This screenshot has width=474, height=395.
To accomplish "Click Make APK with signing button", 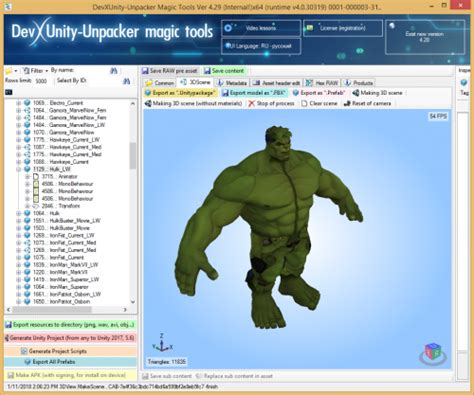I will click(70, 375).
